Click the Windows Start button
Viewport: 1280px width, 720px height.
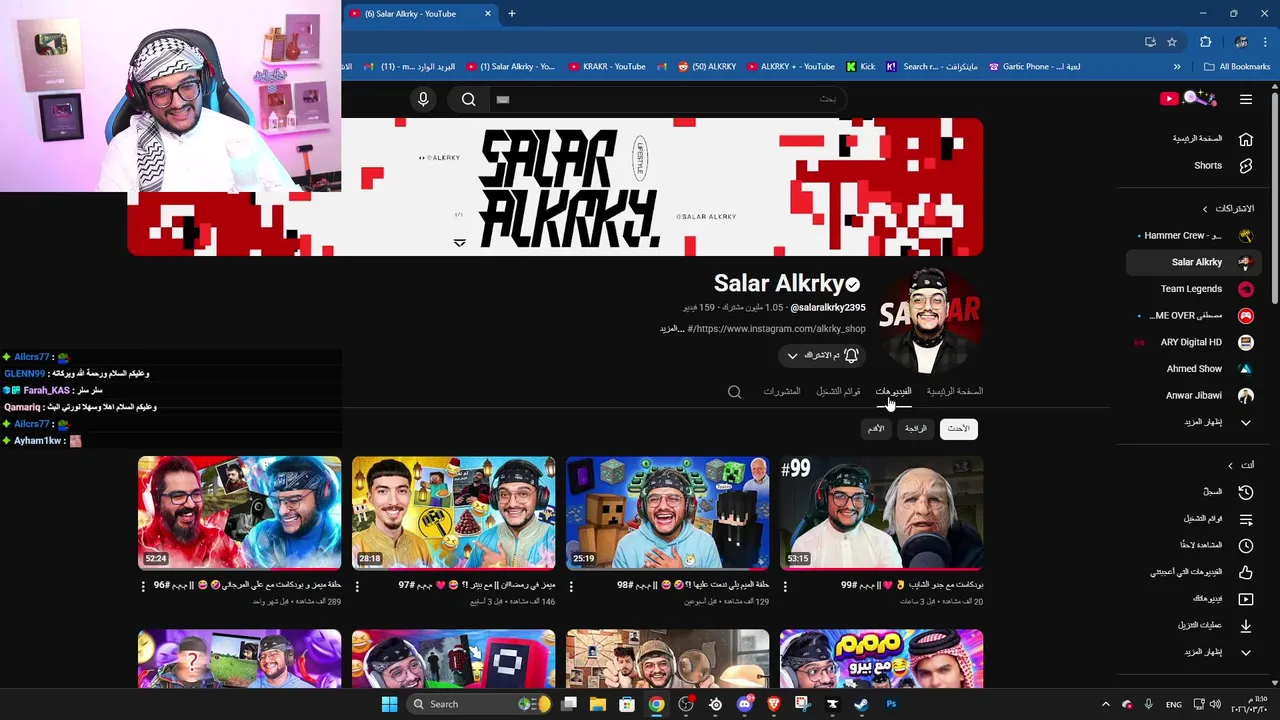click(389, 704)
